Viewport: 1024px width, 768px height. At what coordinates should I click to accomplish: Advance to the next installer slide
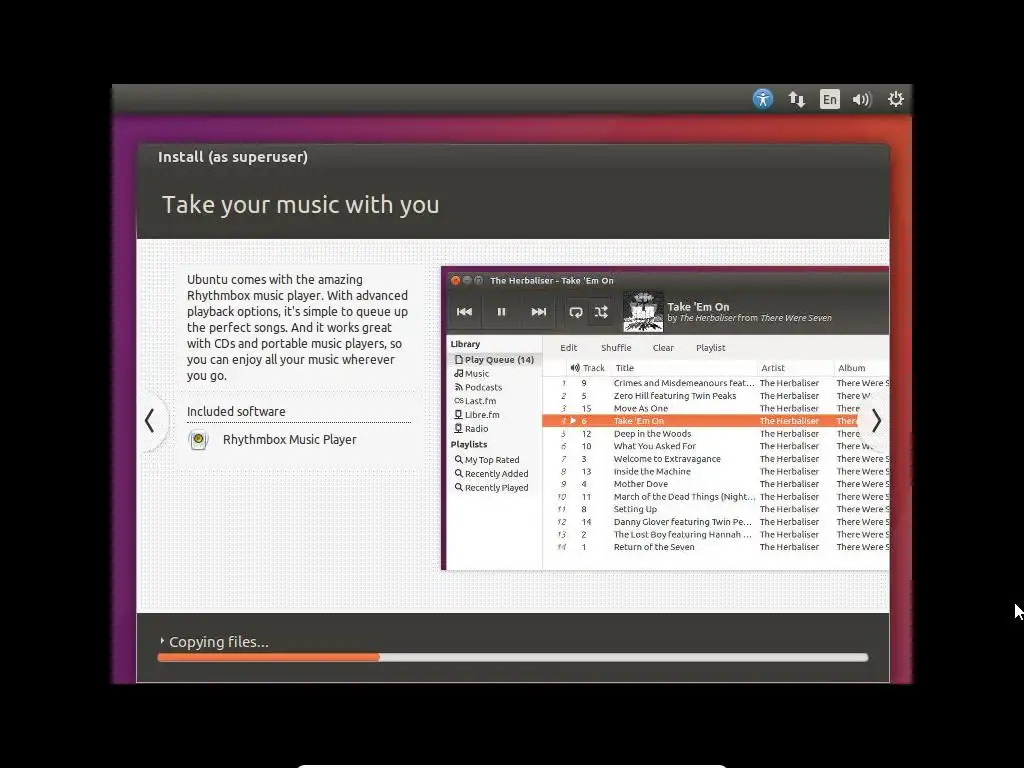point(876,421)
